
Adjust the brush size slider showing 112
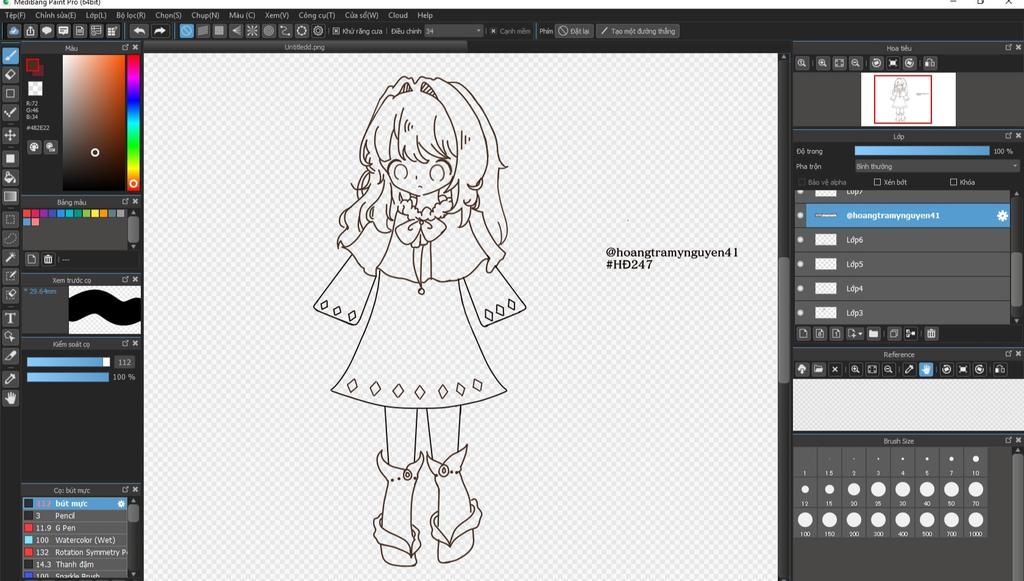click(x=69, y=362)
